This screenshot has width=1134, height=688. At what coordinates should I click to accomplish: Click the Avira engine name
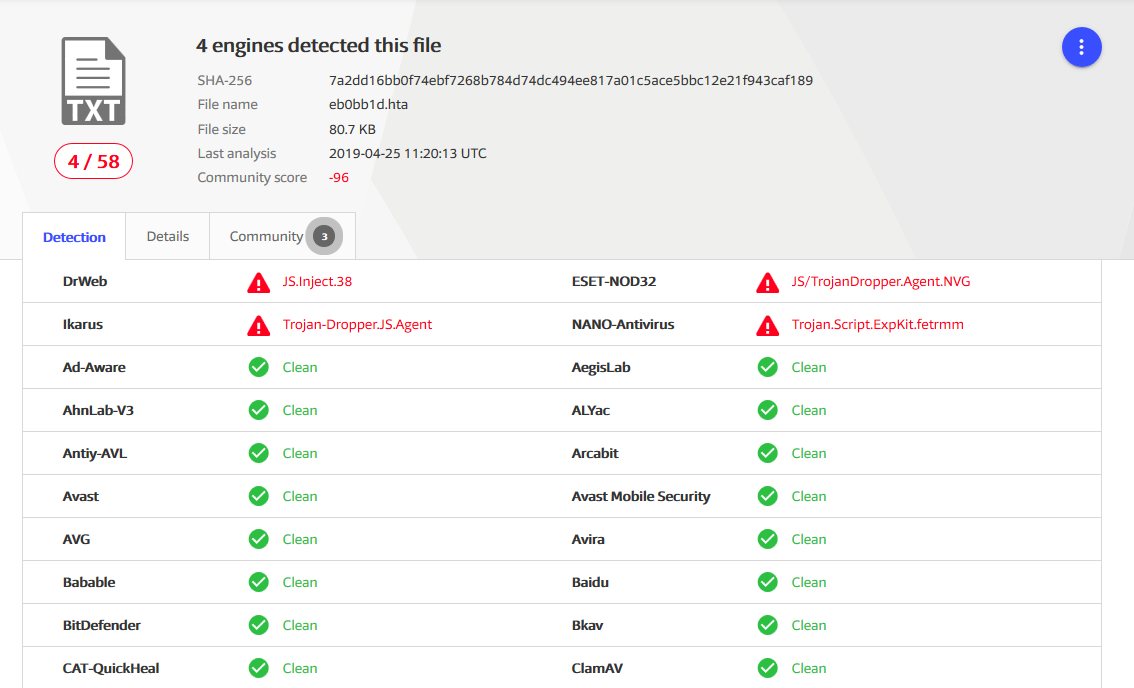pos(588,539)
